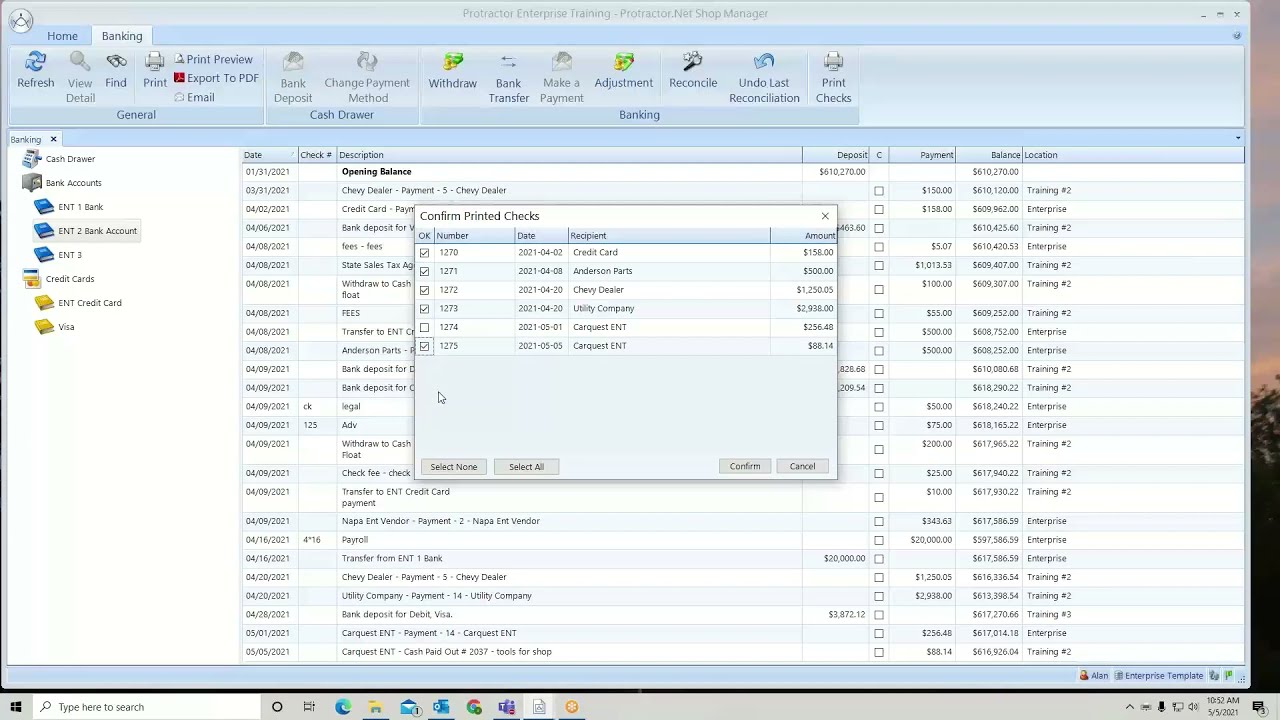Image resolution: width=1280 pixels, height=720 pixels.
Task: Open Microsoft Edge from taskbar
Action: point(343,707)
